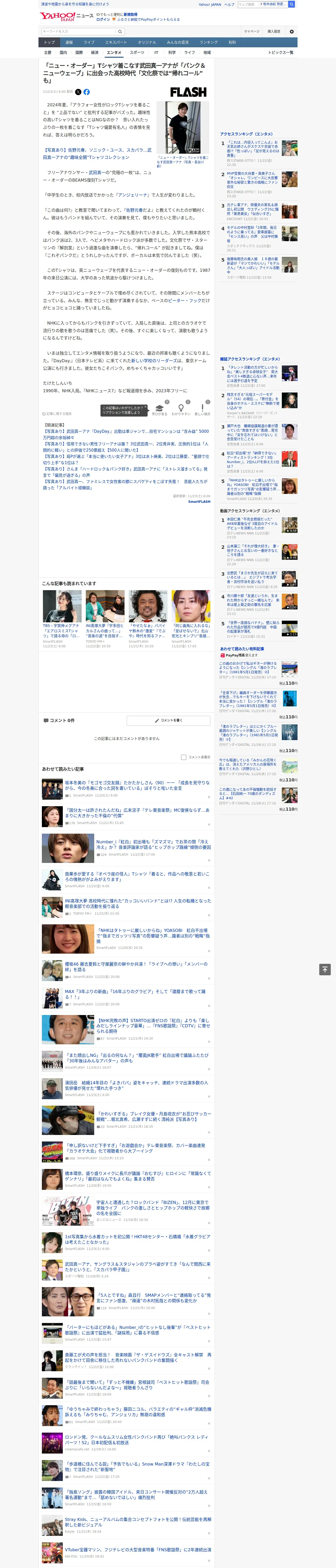Select the 国内 category

63,52
